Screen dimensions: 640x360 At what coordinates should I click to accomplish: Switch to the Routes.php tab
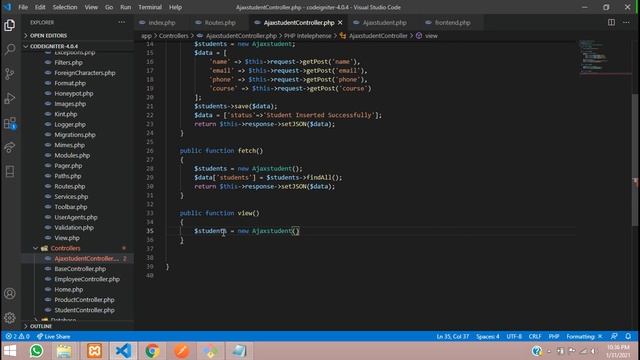click(x=220, y=22)
